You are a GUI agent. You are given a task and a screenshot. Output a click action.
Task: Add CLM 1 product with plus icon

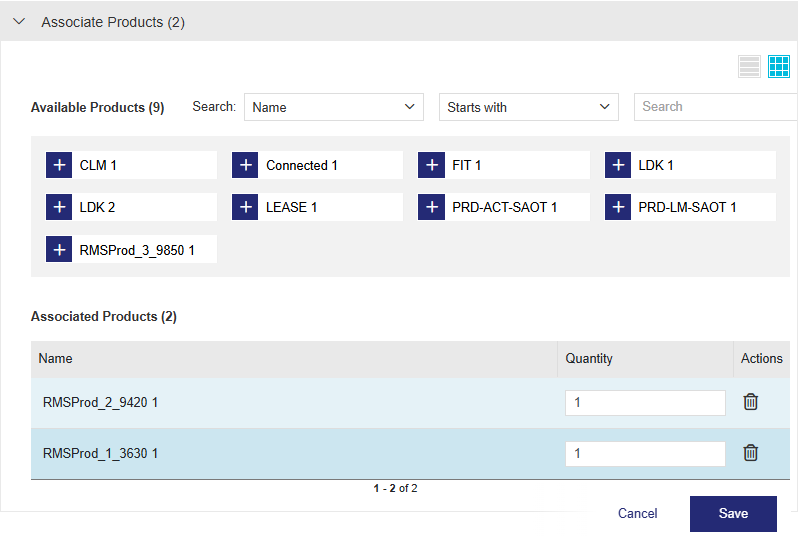pos(59,165)
